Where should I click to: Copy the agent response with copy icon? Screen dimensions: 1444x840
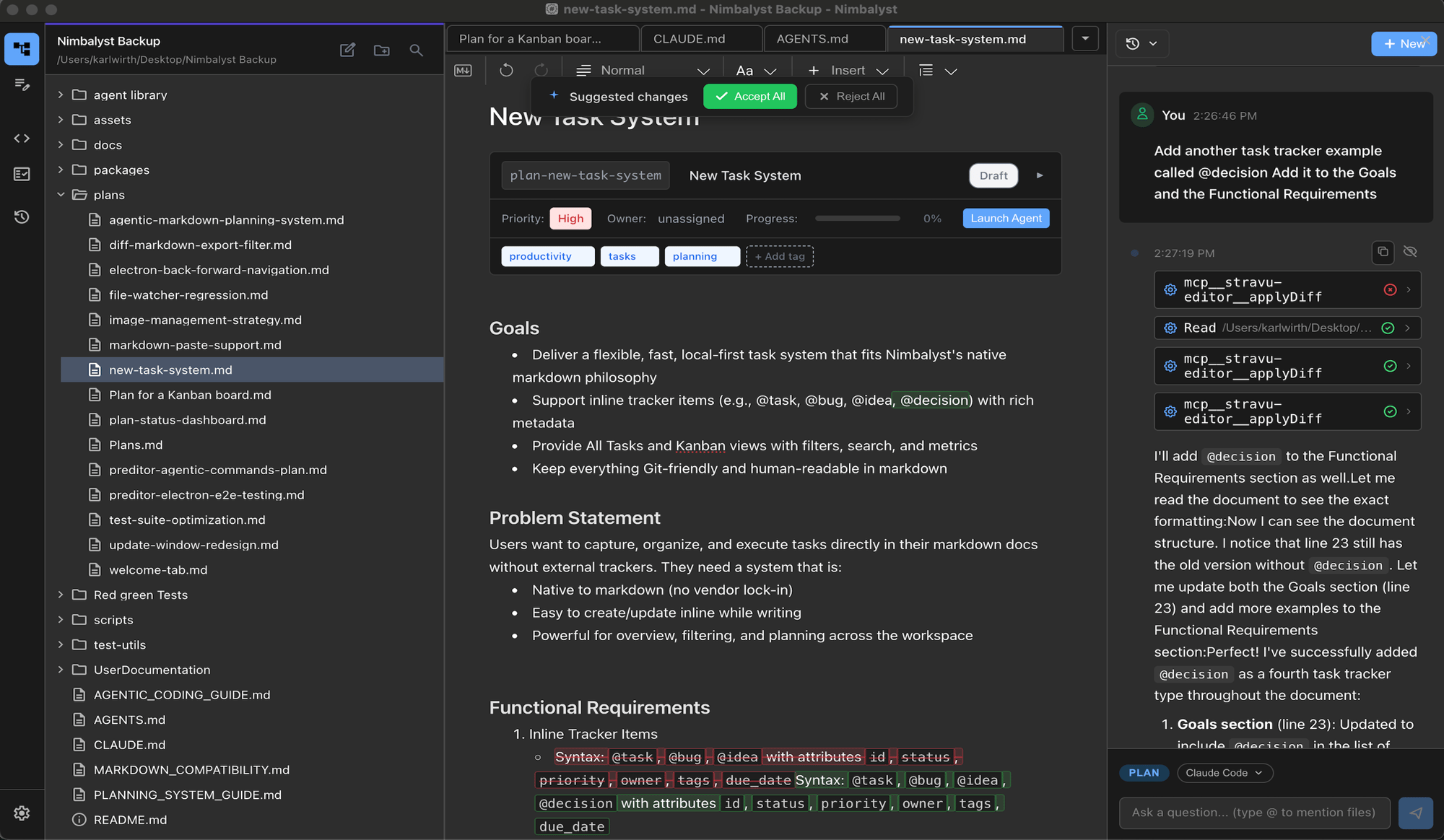(1382, 252)
